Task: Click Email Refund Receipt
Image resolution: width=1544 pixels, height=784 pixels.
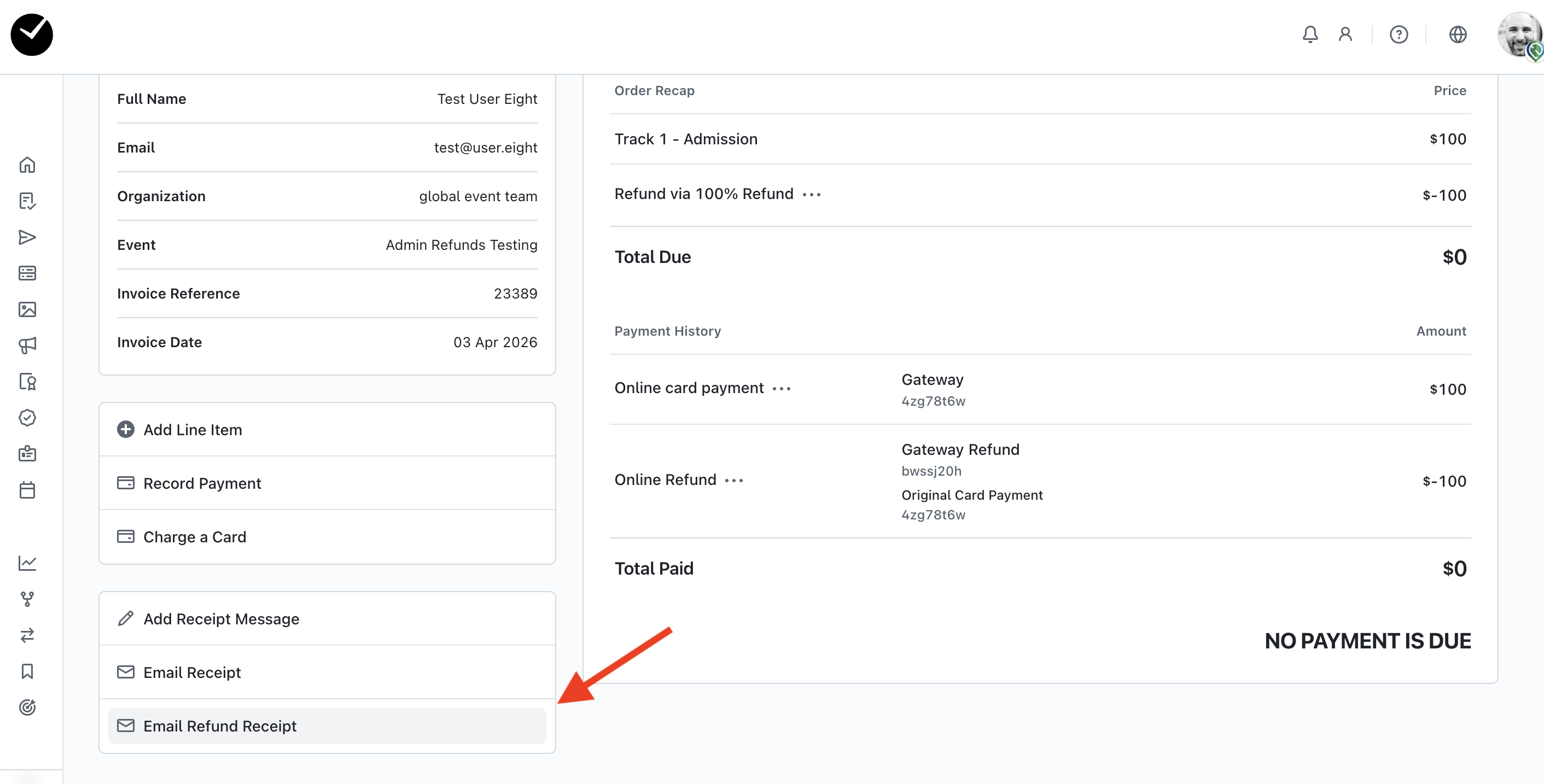Action: click(x=219, y=726)
